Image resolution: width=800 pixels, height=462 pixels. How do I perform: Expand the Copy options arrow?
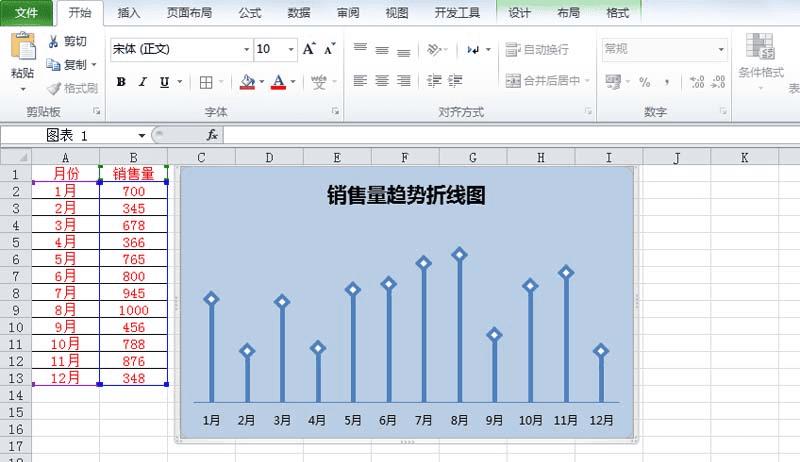click(94, 65)
